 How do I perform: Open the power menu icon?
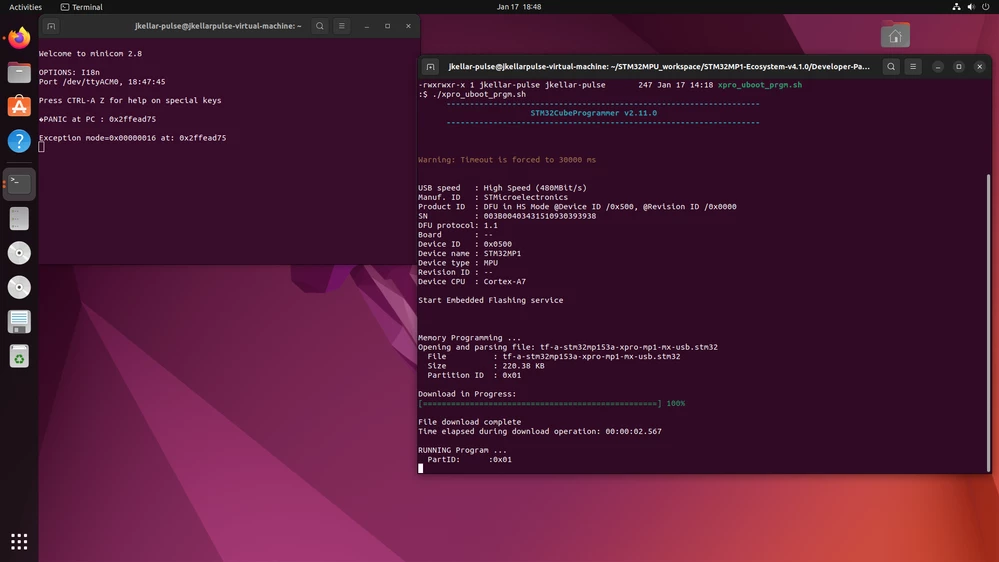[986, 7]
